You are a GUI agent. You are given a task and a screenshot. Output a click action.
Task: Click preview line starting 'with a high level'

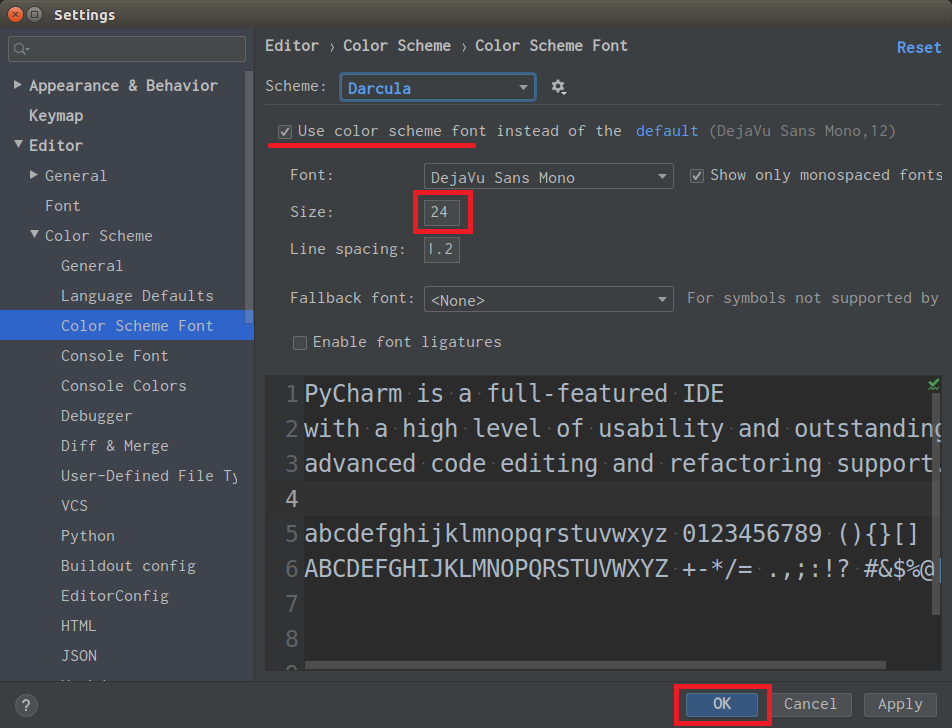[x=622, y=429]
